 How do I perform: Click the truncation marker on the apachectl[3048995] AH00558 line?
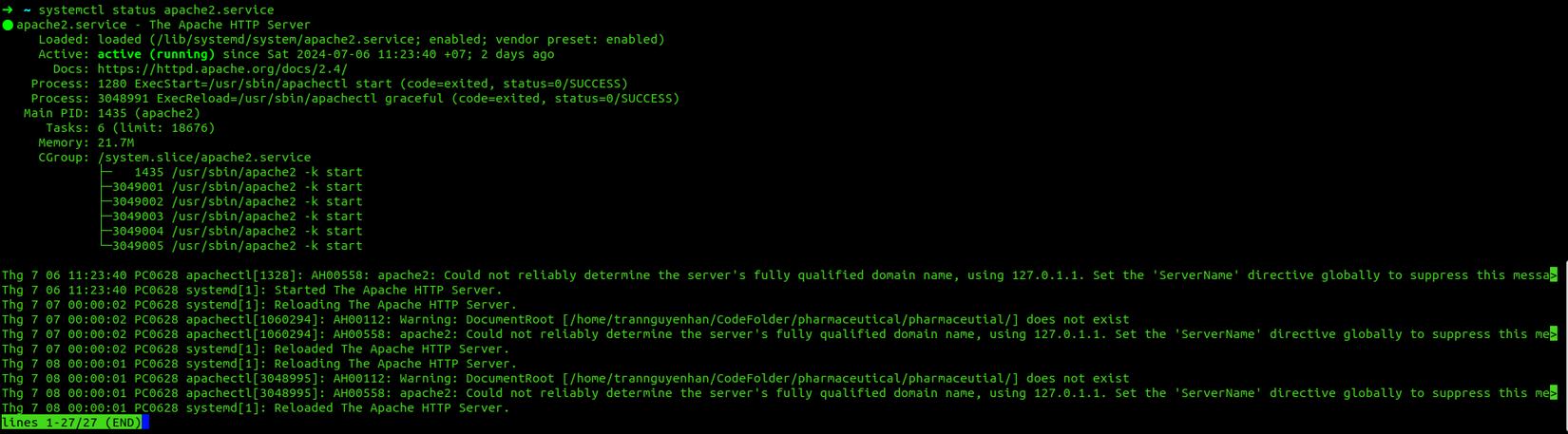click(1554, 393)
